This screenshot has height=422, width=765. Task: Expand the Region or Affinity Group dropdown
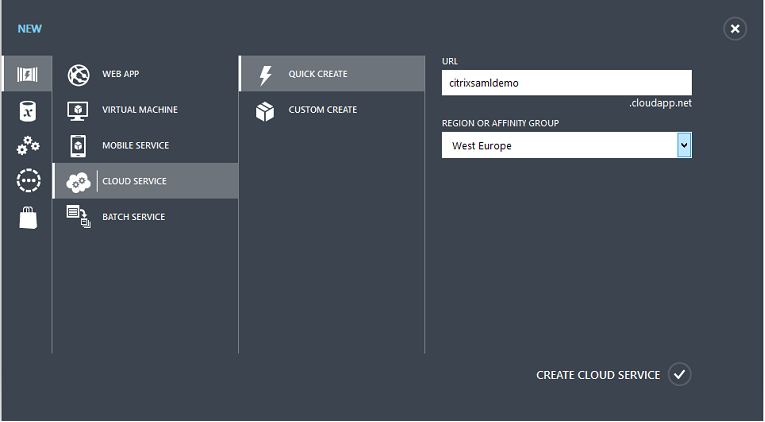[684, 146]
